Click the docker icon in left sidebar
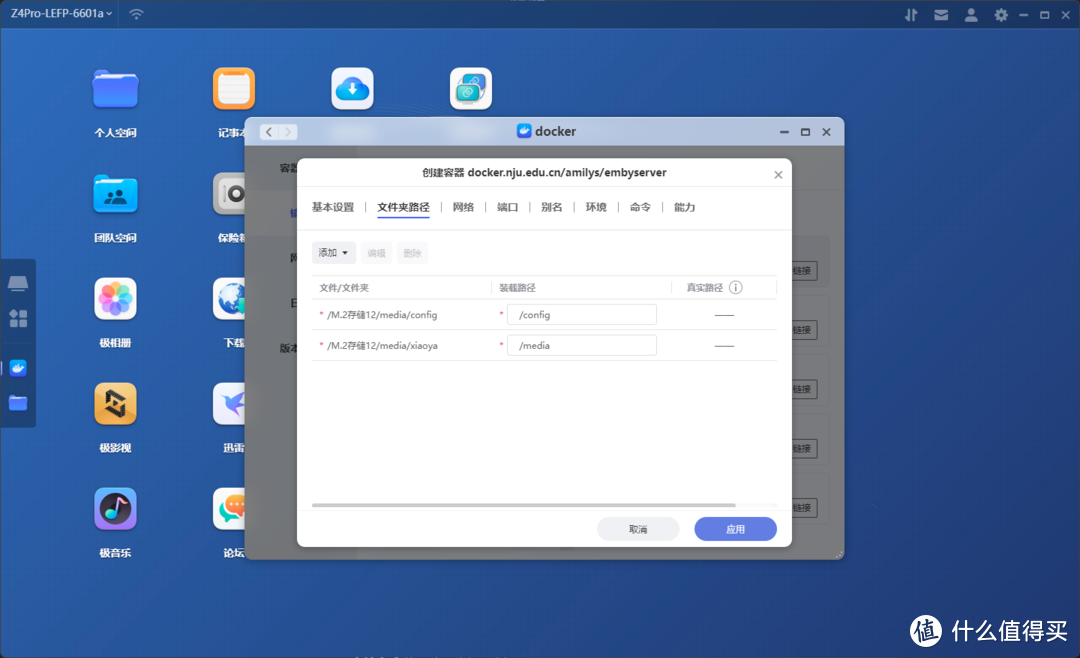1080x658 pixels. coord(18,368)
